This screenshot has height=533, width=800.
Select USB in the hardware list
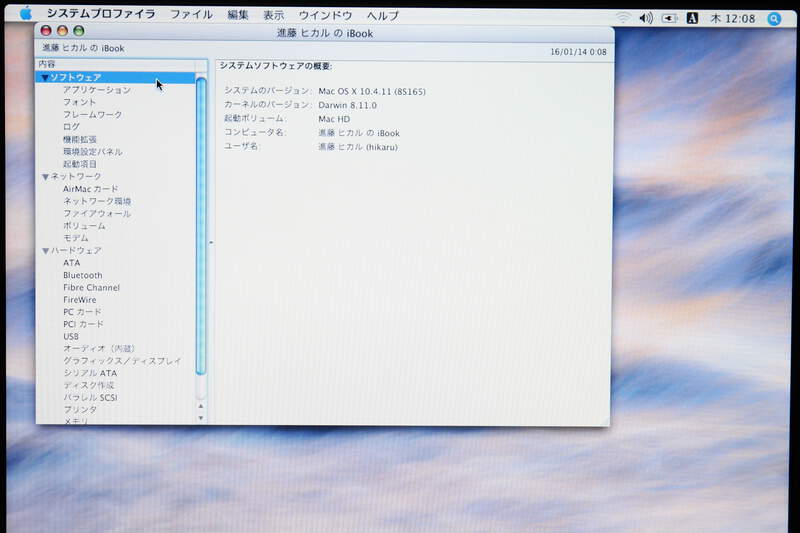coord(71,336)
